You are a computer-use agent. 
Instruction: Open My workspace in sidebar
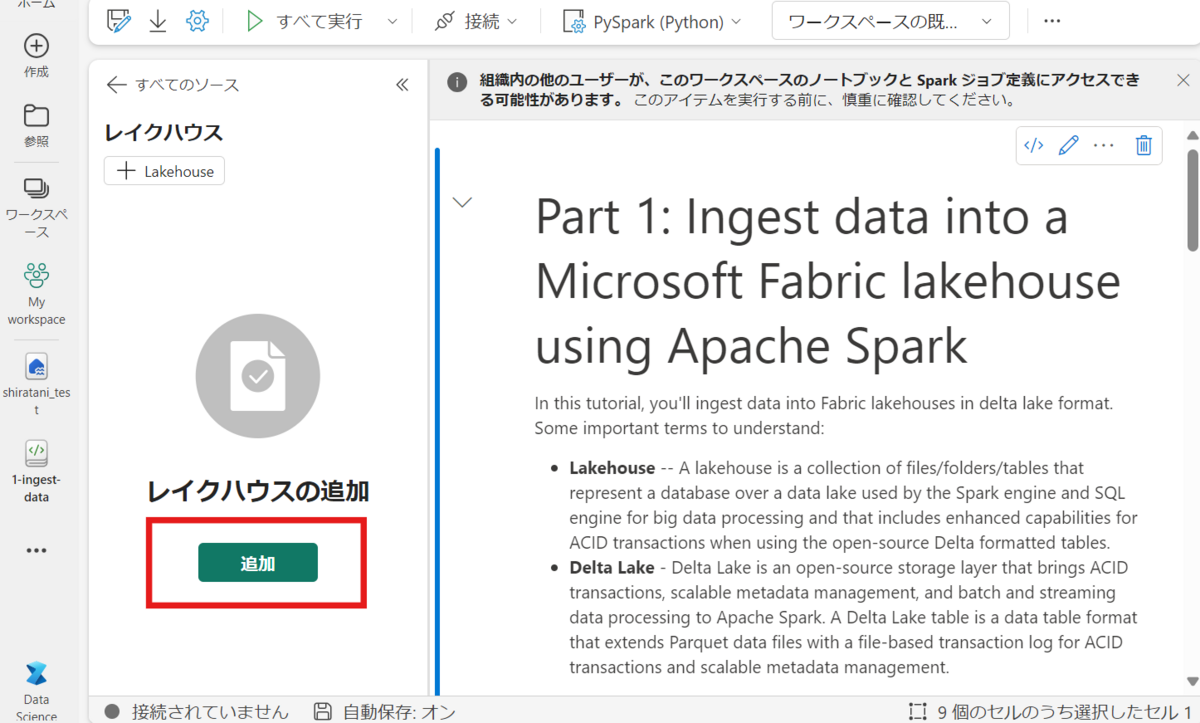point(36,293)
